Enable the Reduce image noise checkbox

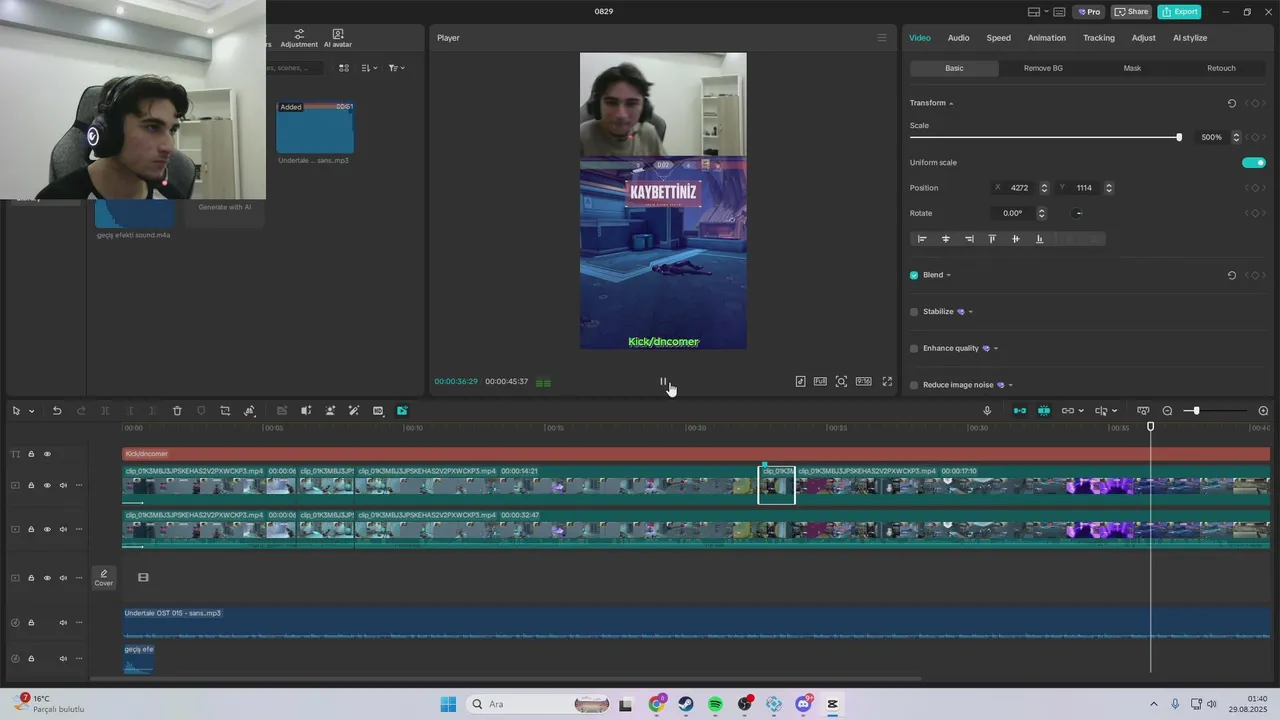point(914,385)
